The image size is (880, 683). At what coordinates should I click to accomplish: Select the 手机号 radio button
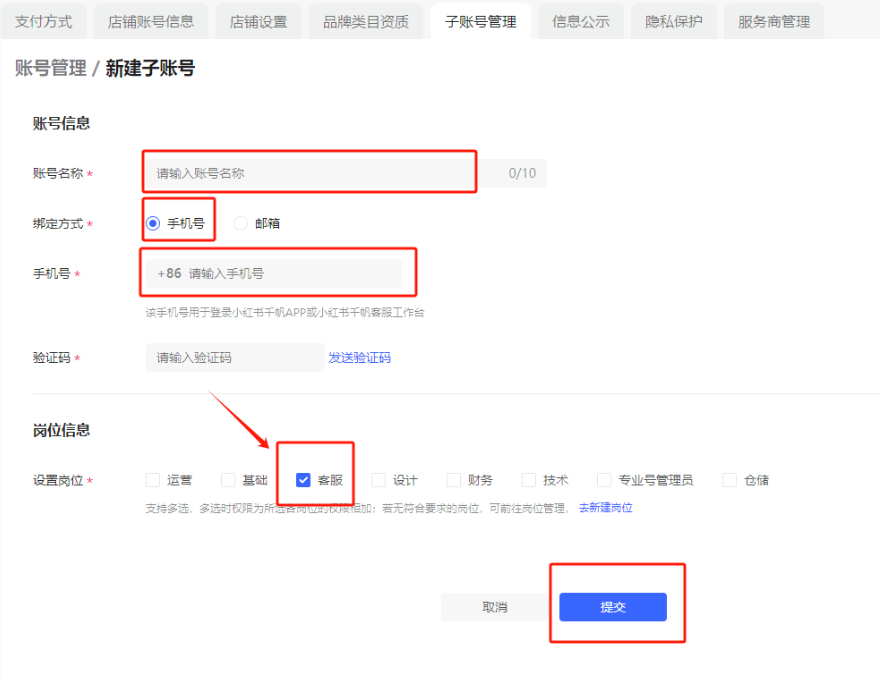(153, 223)
